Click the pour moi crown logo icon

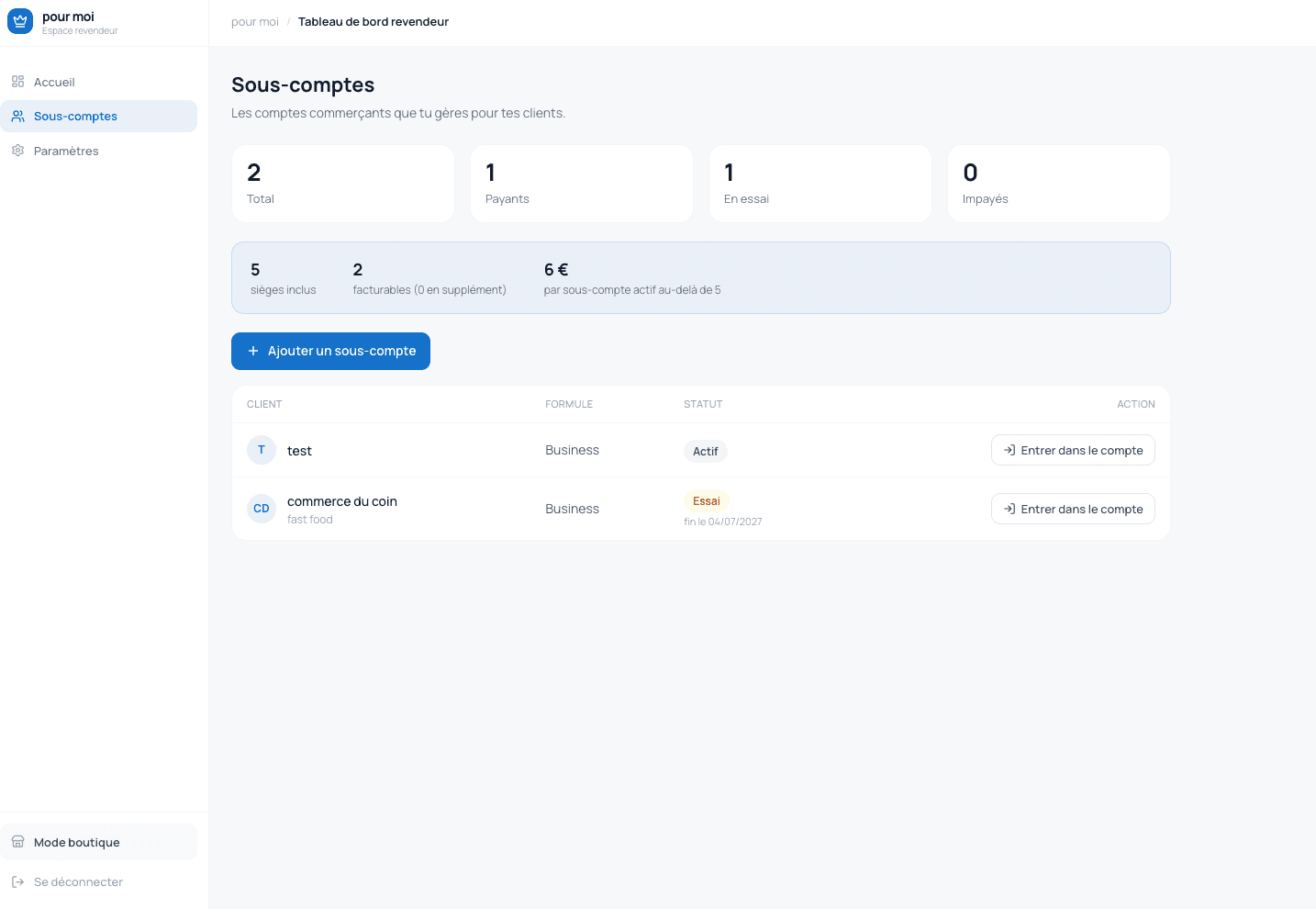(x=20, y=21)
